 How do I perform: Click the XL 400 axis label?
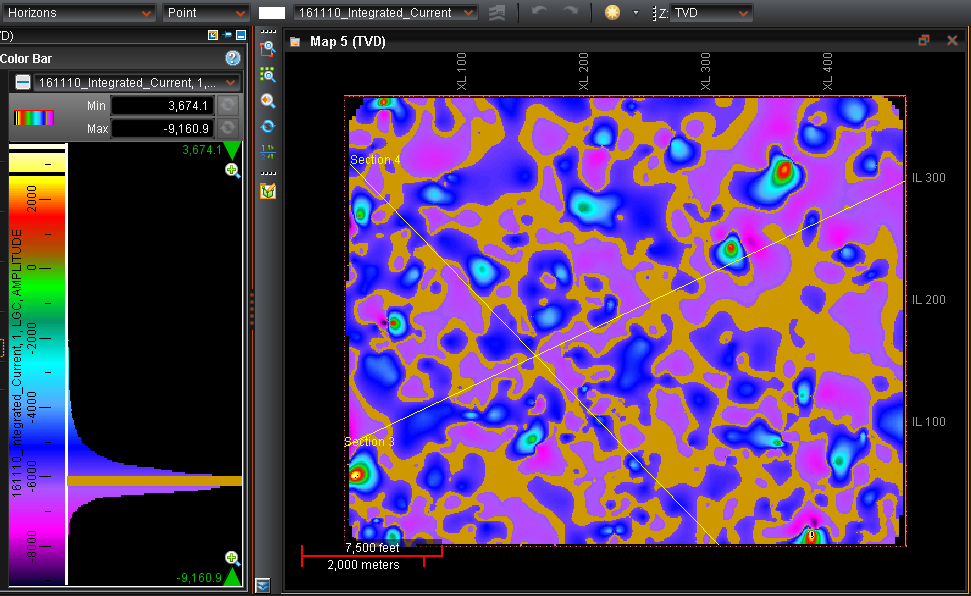tap(828, 71)
